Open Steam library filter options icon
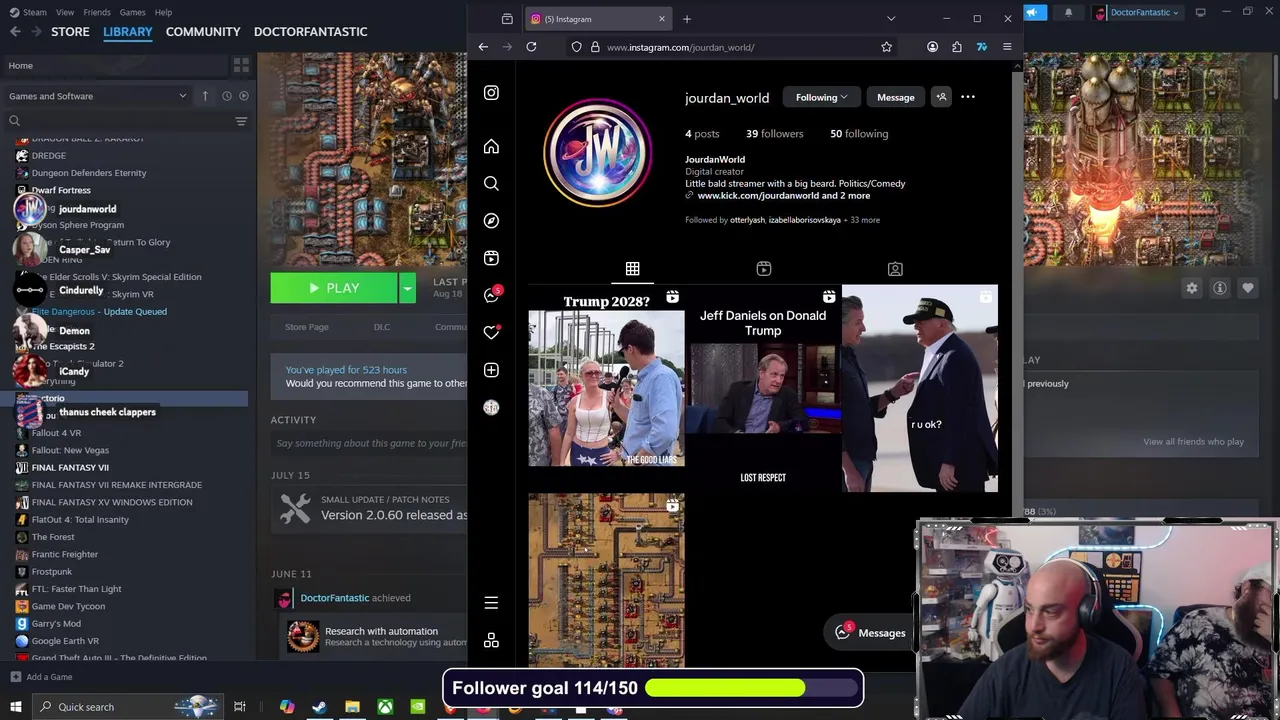 click(241, 121)
